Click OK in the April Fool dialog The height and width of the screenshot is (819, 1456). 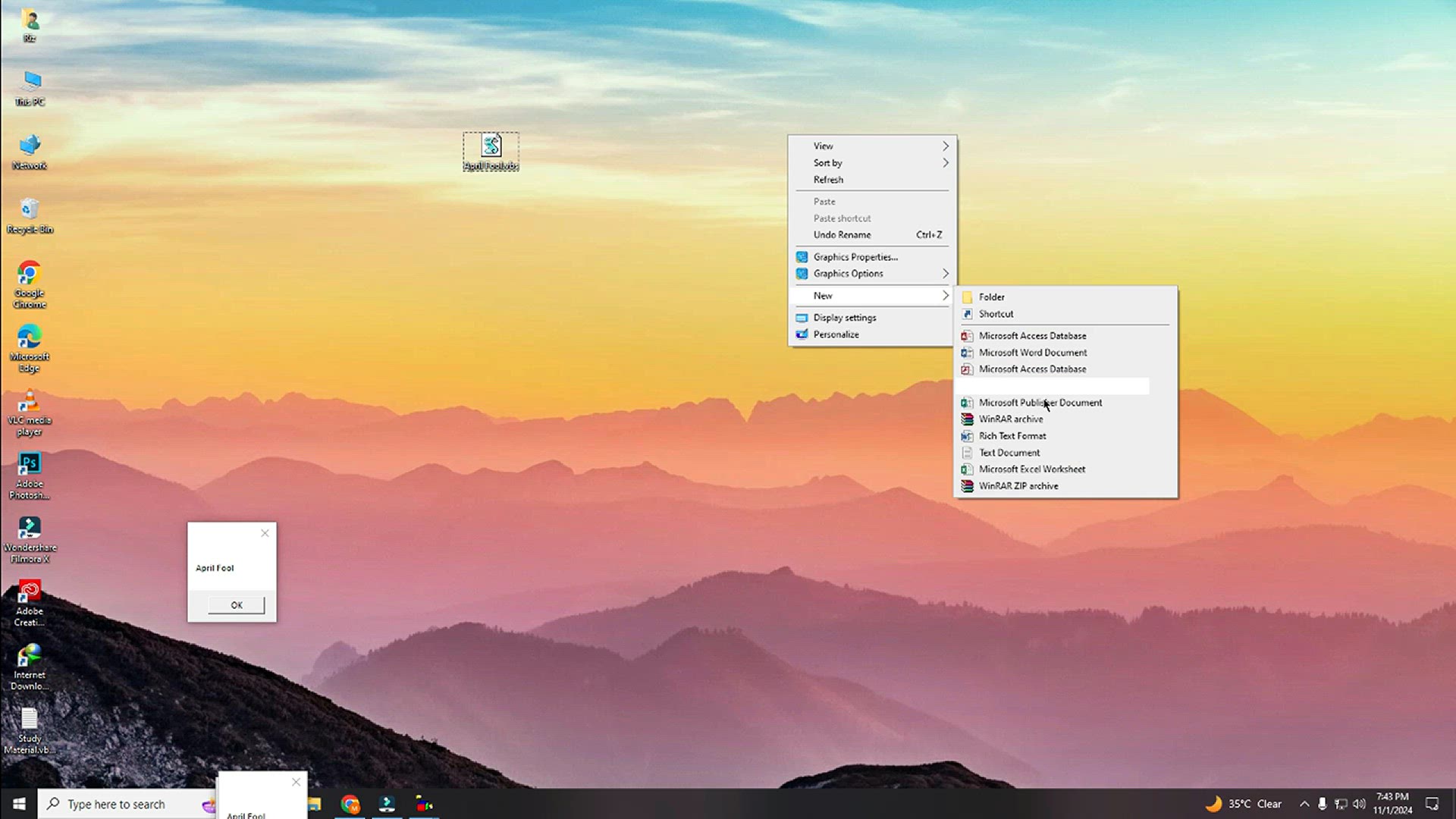click(x=237, y=604)
